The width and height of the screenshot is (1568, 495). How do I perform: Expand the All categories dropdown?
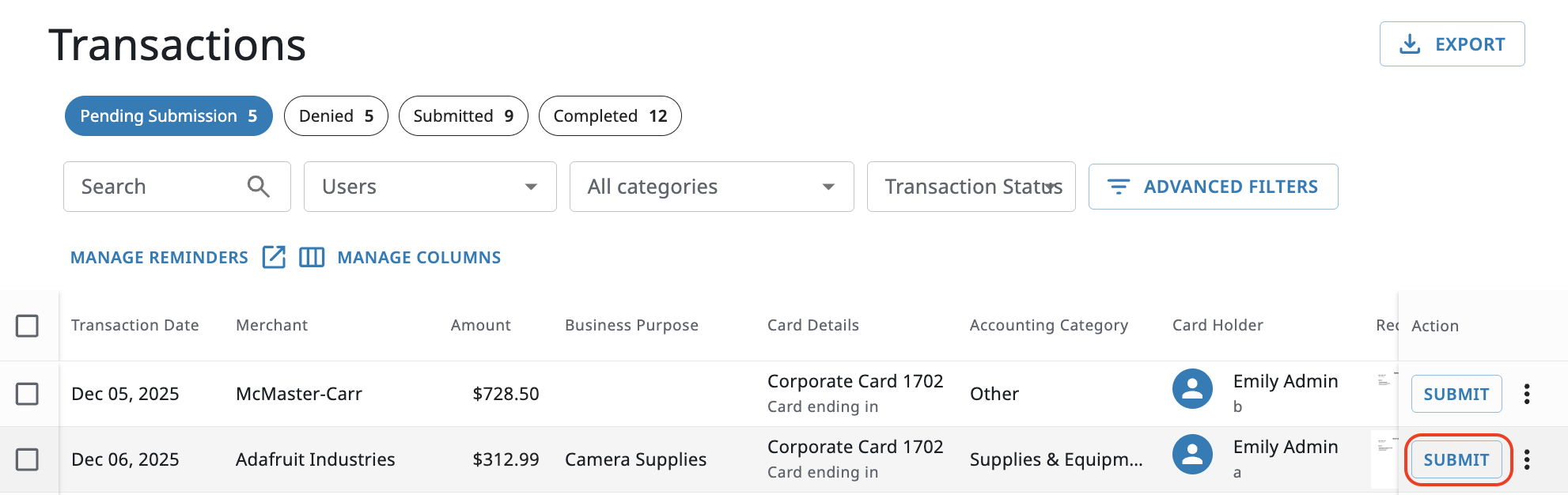711,187
